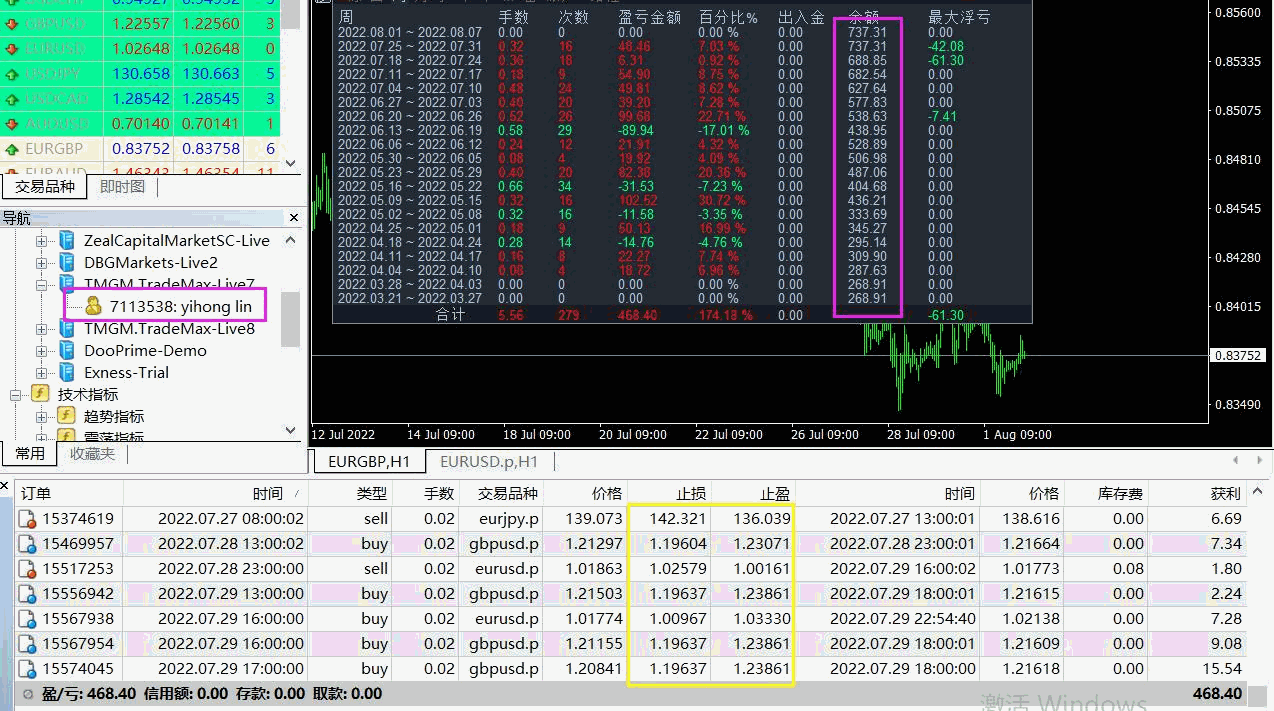Click the 趋势指标 indicator folder icon
Viewport: 1274px width, 711px height.
click(x=67, y=417)
